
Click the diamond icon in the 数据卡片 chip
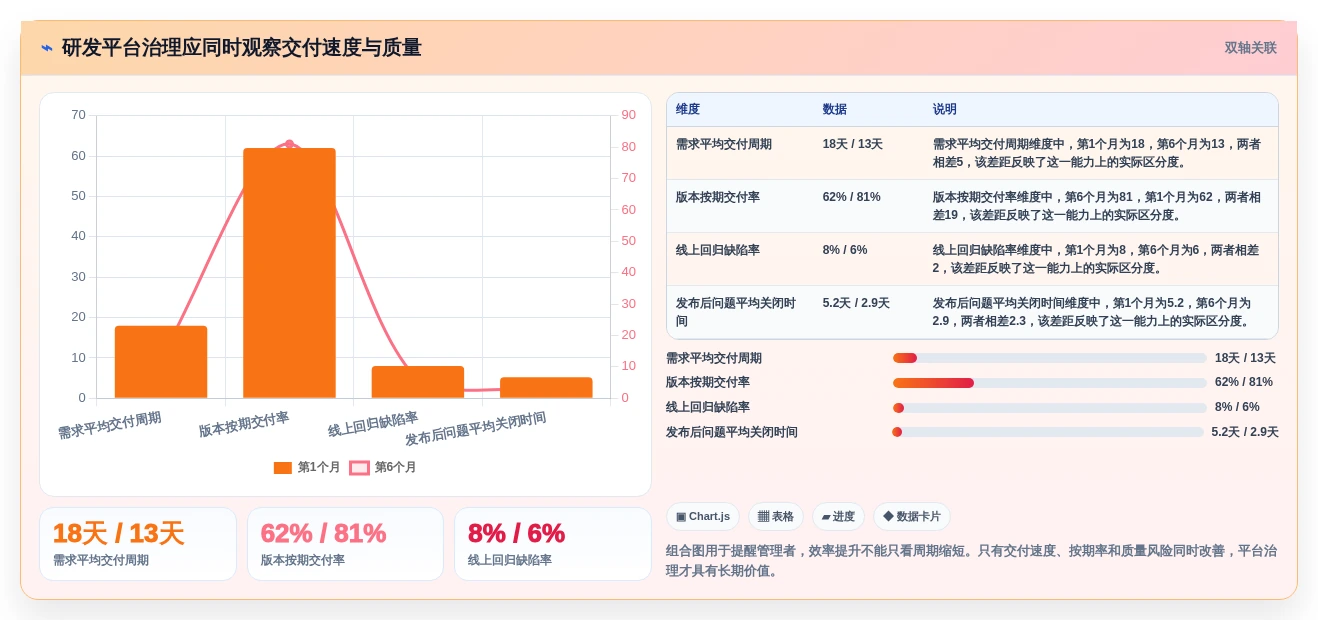point(888,517)
